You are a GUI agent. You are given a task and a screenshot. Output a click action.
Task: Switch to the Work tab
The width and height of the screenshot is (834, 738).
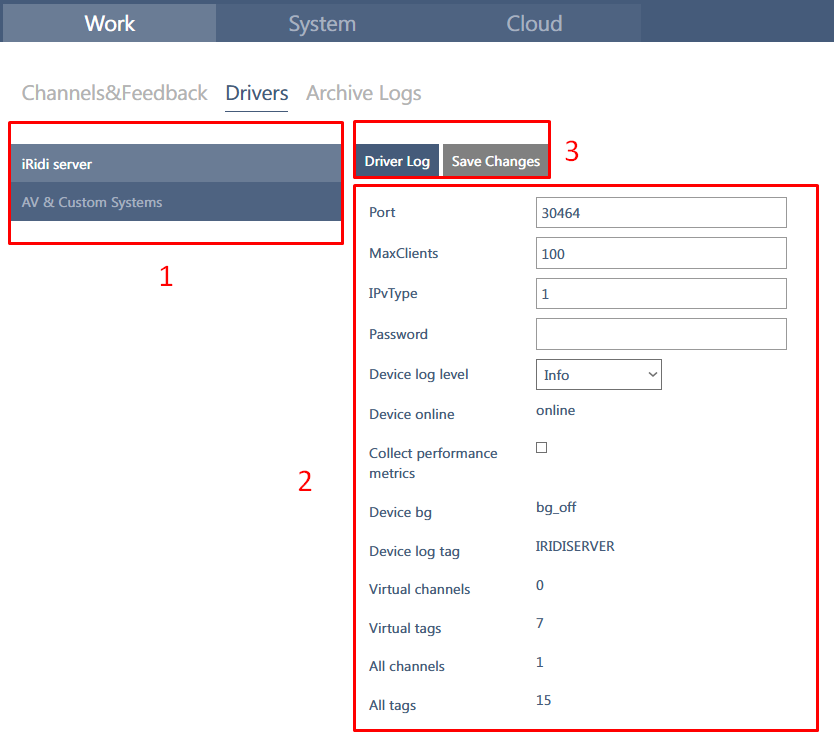pyautogui.click(x=109, y=23)
